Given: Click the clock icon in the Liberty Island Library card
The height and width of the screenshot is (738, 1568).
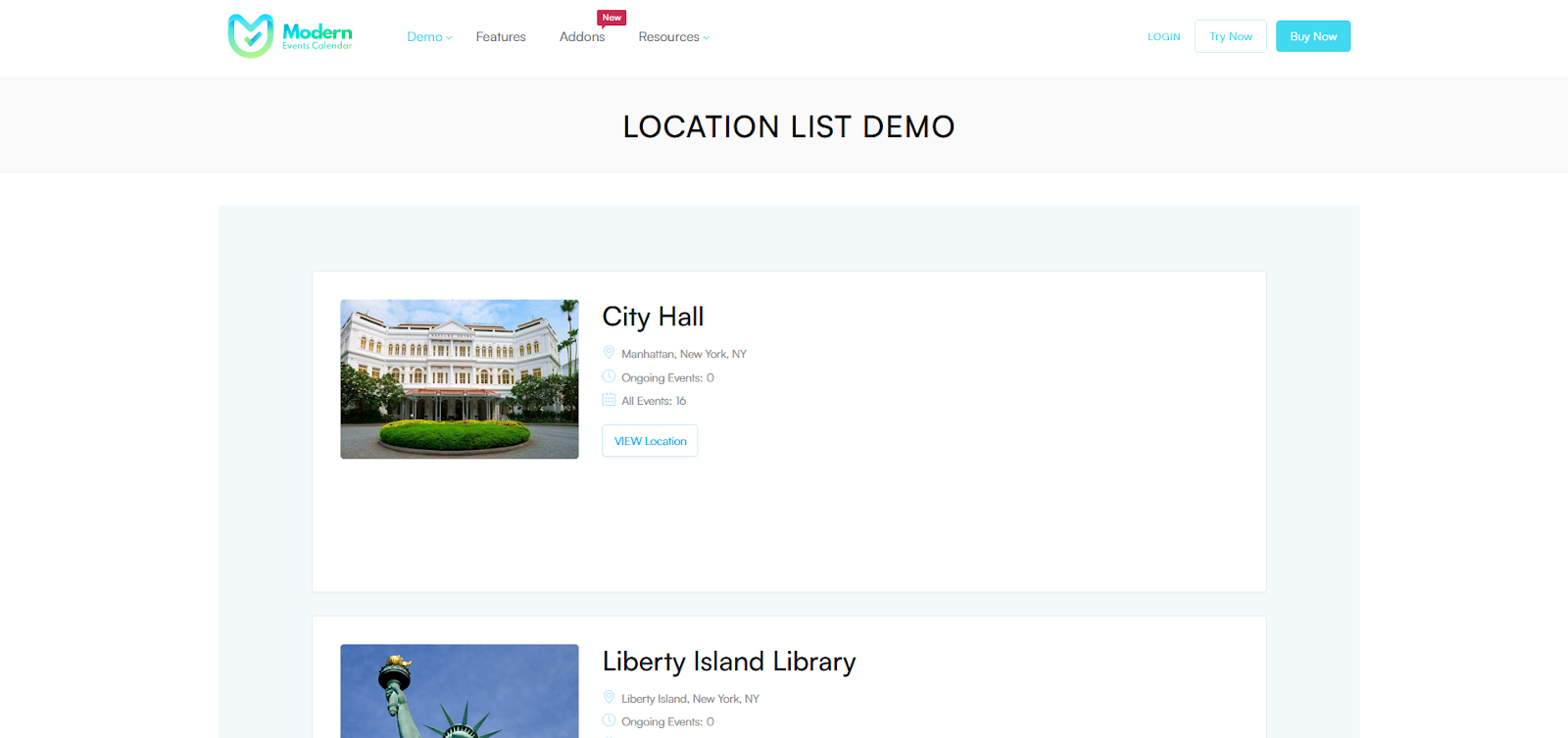Looking at the screenshot, I should point(609,720).
